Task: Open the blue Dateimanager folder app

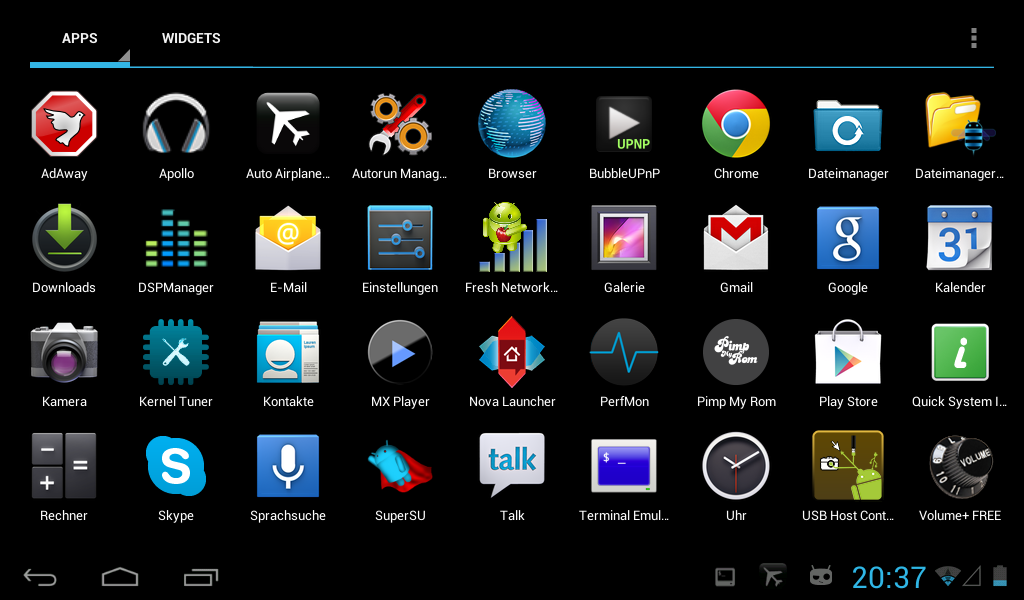Action: coord(848,127)
